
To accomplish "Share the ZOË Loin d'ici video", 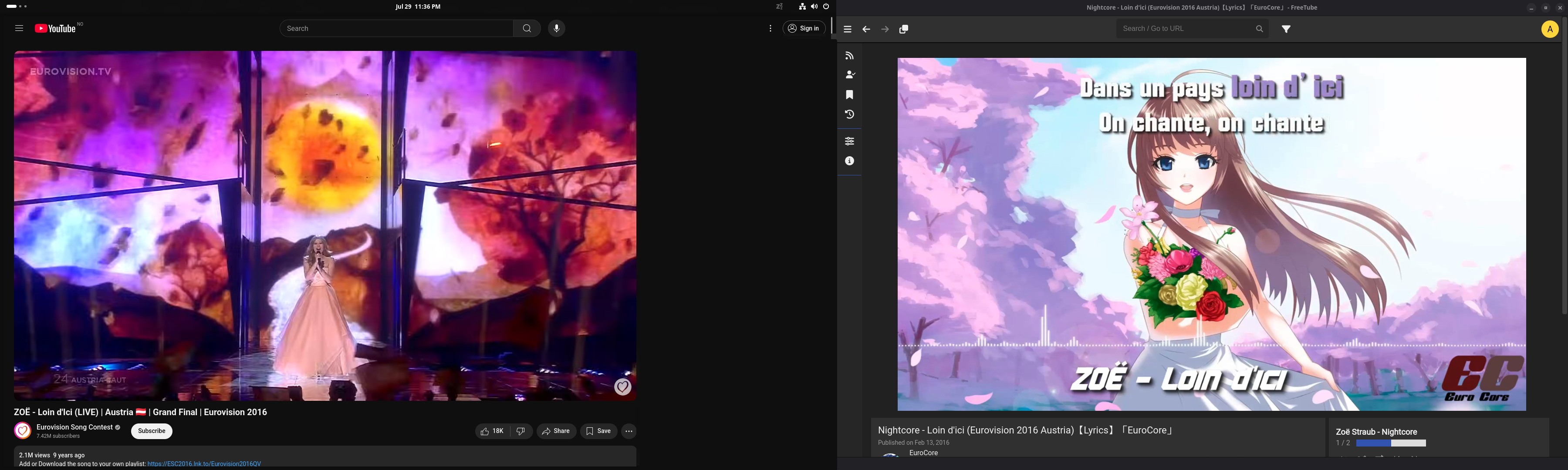I will 556,431.
